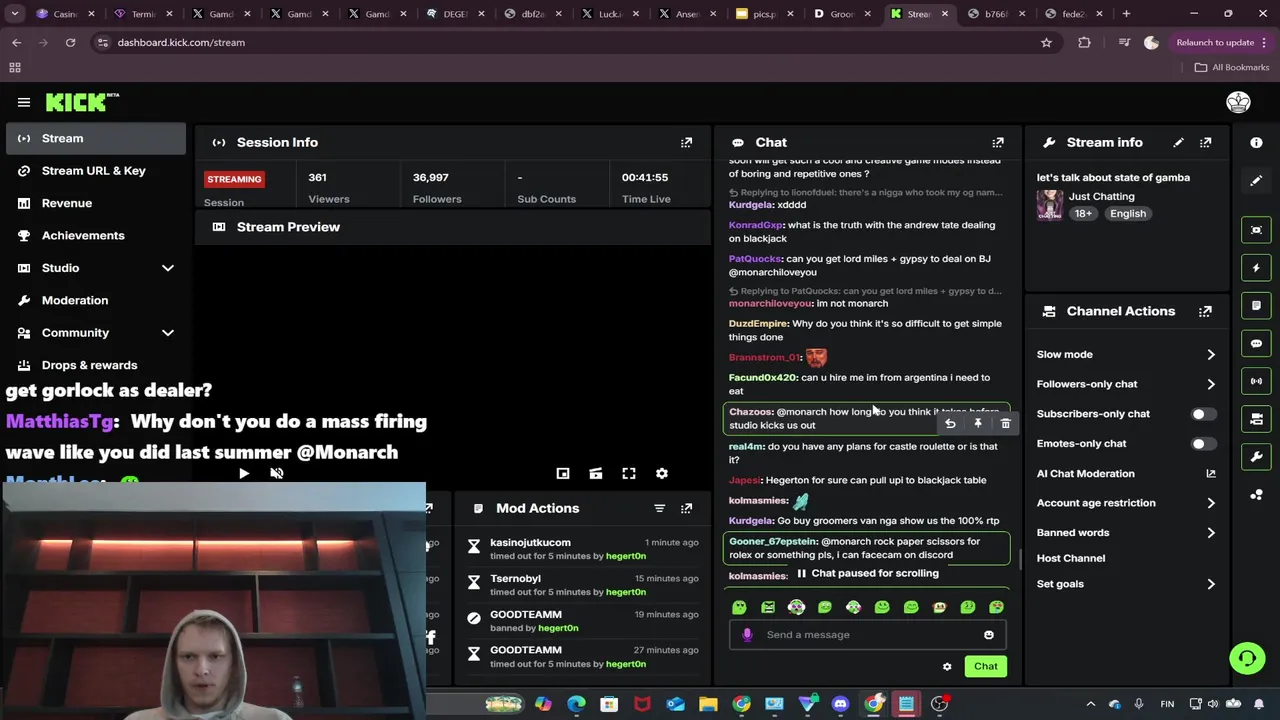Toggle the chat bubble icon in the right sidebar

pyautogui.click(x=1256, y=343)
